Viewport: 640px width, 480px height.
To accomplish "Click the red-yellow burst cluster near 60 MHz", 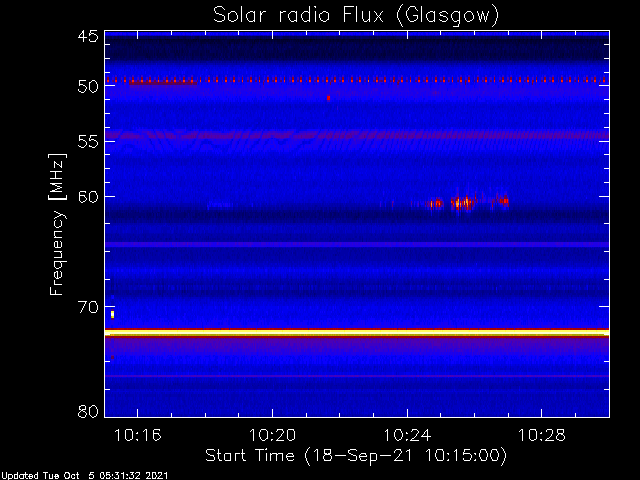I will 469,202.
